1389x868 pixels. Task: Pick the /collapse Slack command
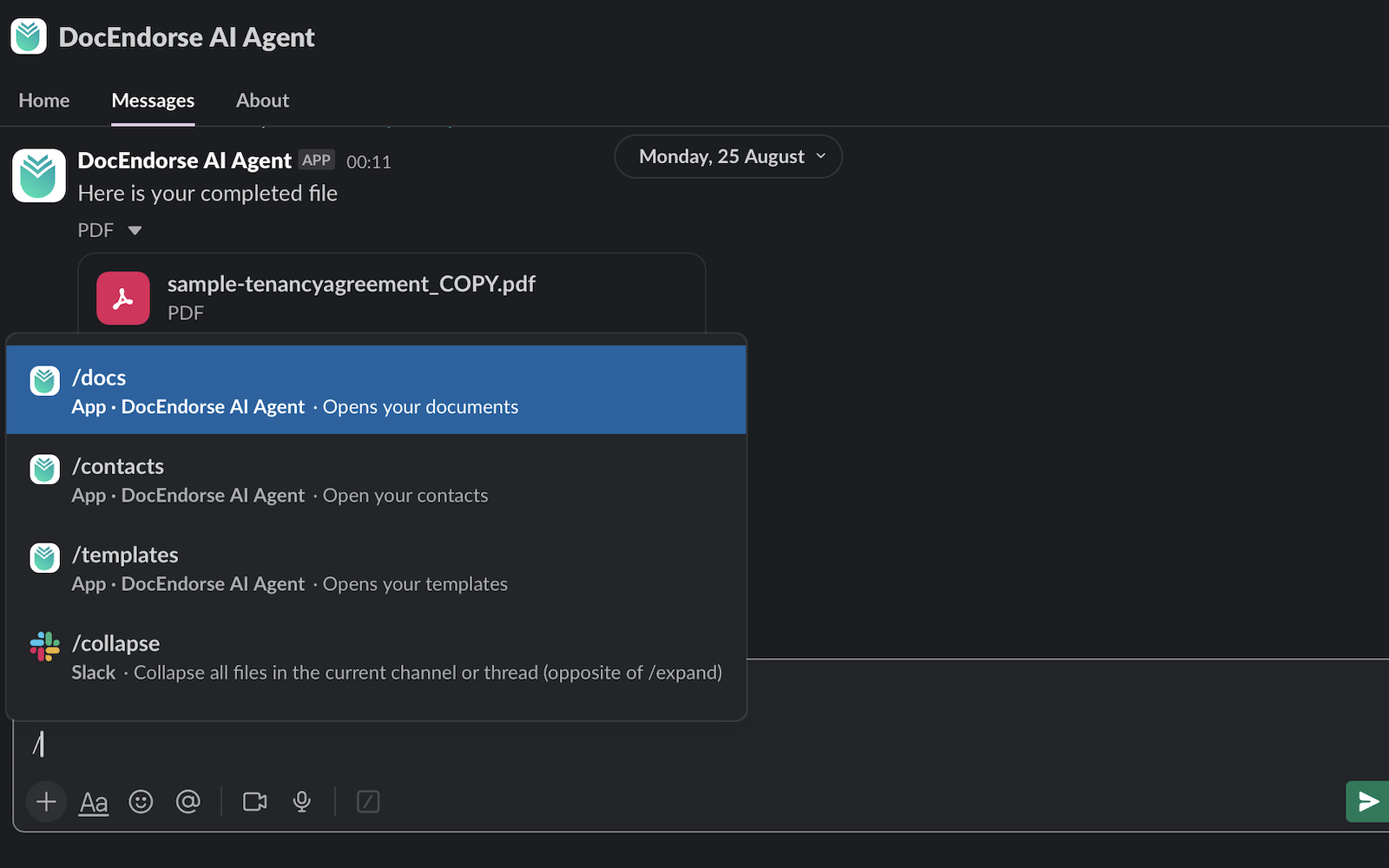coord(376,656)
